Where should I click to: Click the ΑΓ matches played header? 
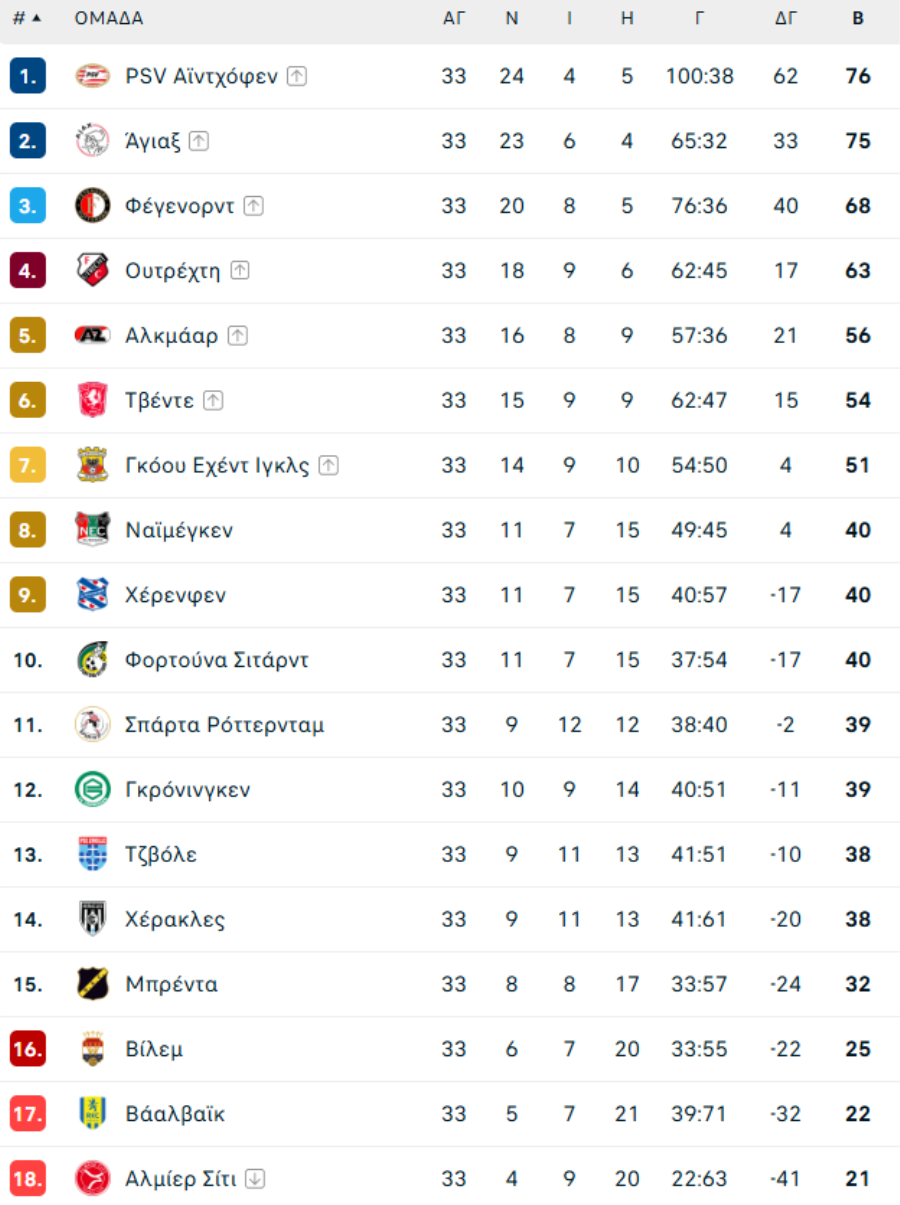coord(454,18)
